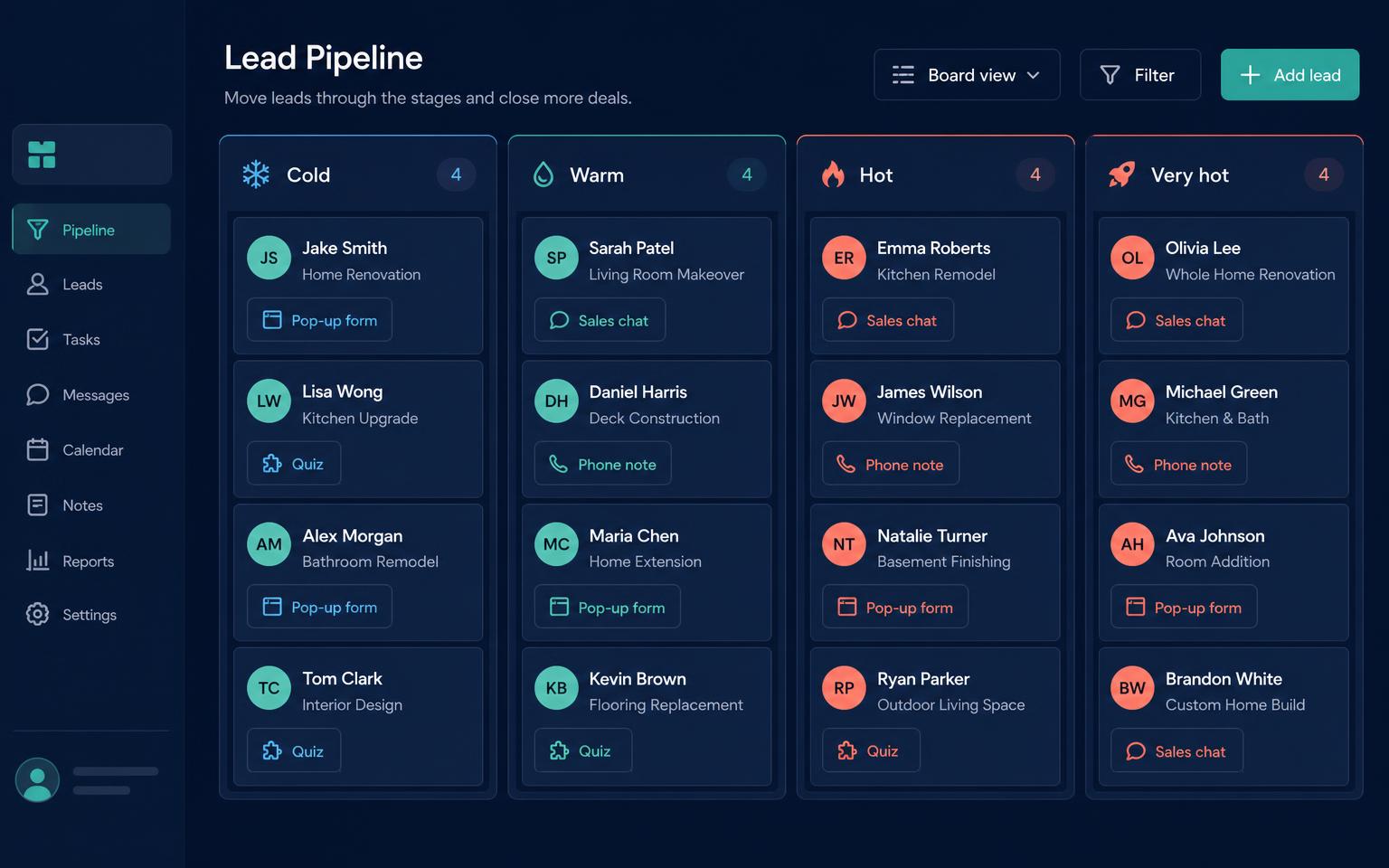The height and width of the screenshot is (868, 1389).
Task: Select the ER avatar for Emma Roberts
Action: point(844,258)
